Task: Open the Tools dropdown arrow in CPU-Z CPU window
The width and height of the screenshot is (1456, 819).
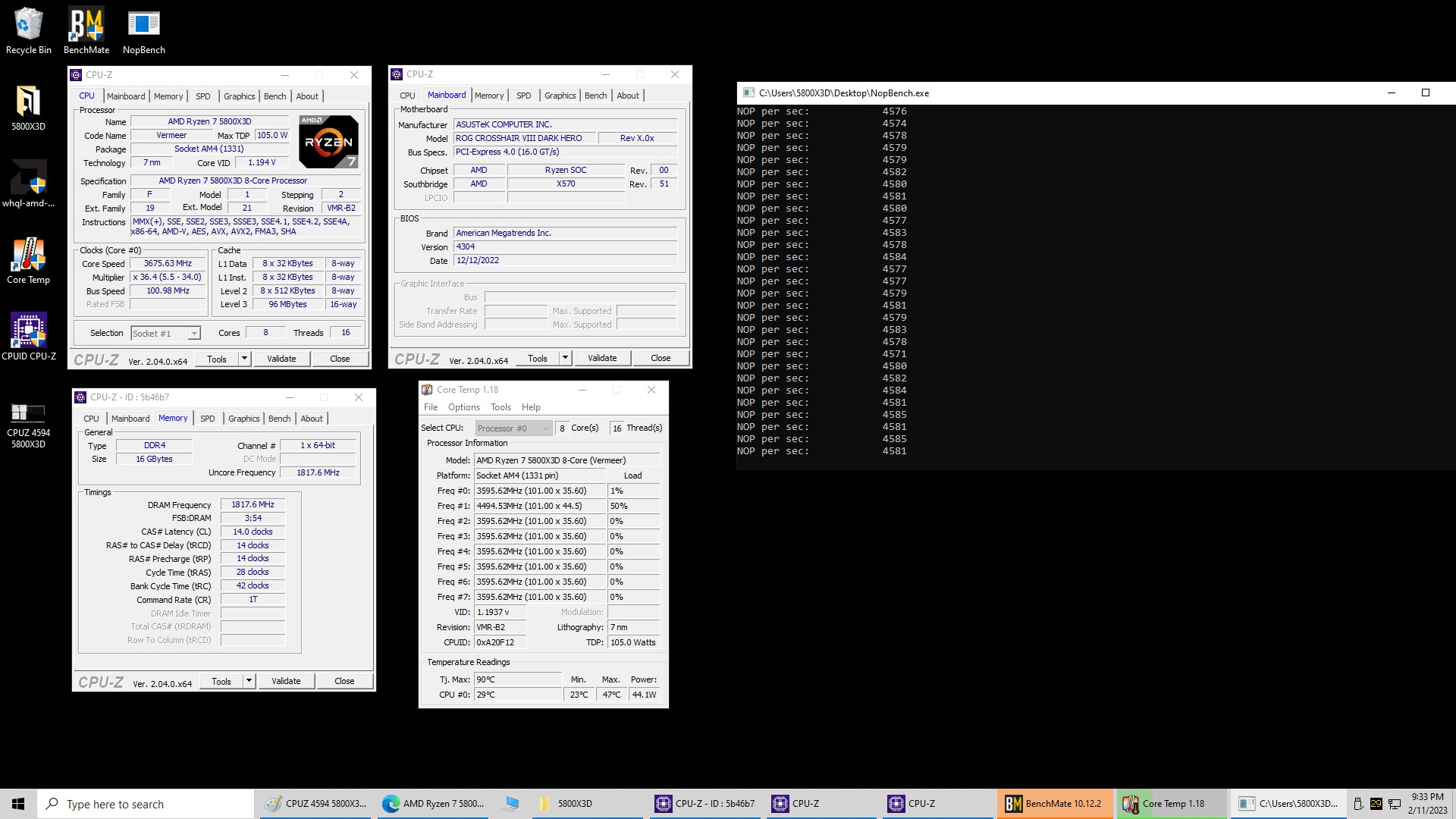Action: pos(244,359)
